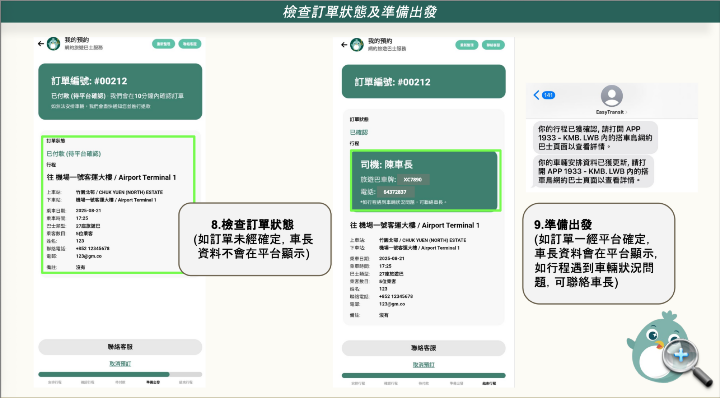Tap +852 12345678 on pending-confirmation screen

92,248
